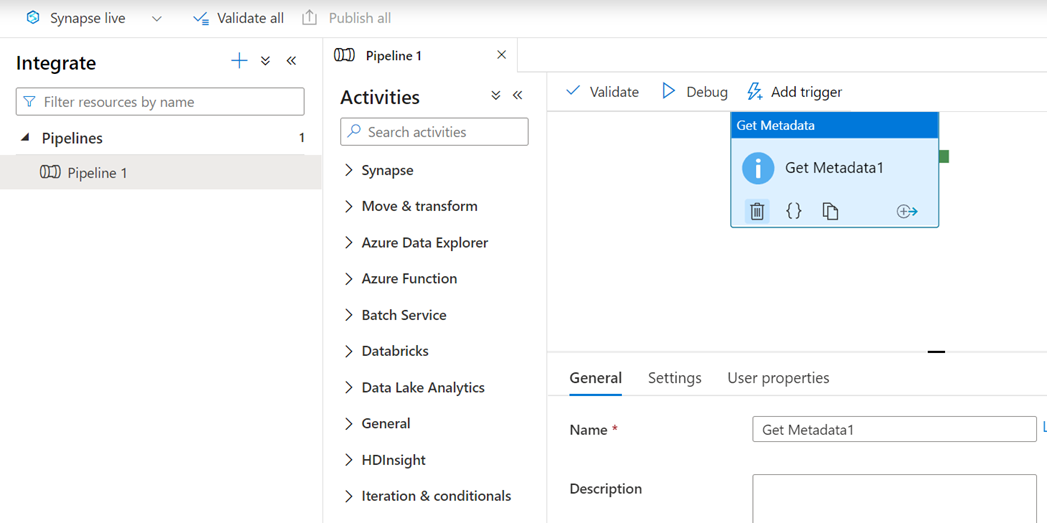The width and height of the screenshot is (1047, 523).
Task: Close the Pipeline 1 tab
Action: (501, 55)
